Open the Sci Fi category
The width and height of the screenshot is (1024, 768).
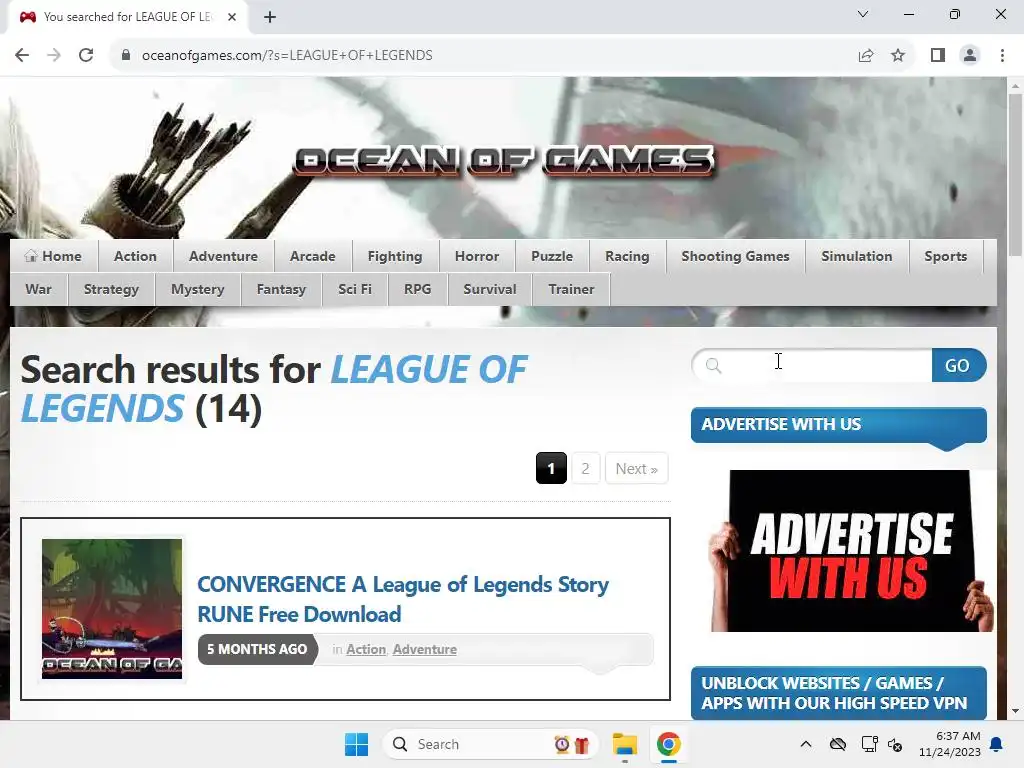pyautogui.click(x=355, y=289)
